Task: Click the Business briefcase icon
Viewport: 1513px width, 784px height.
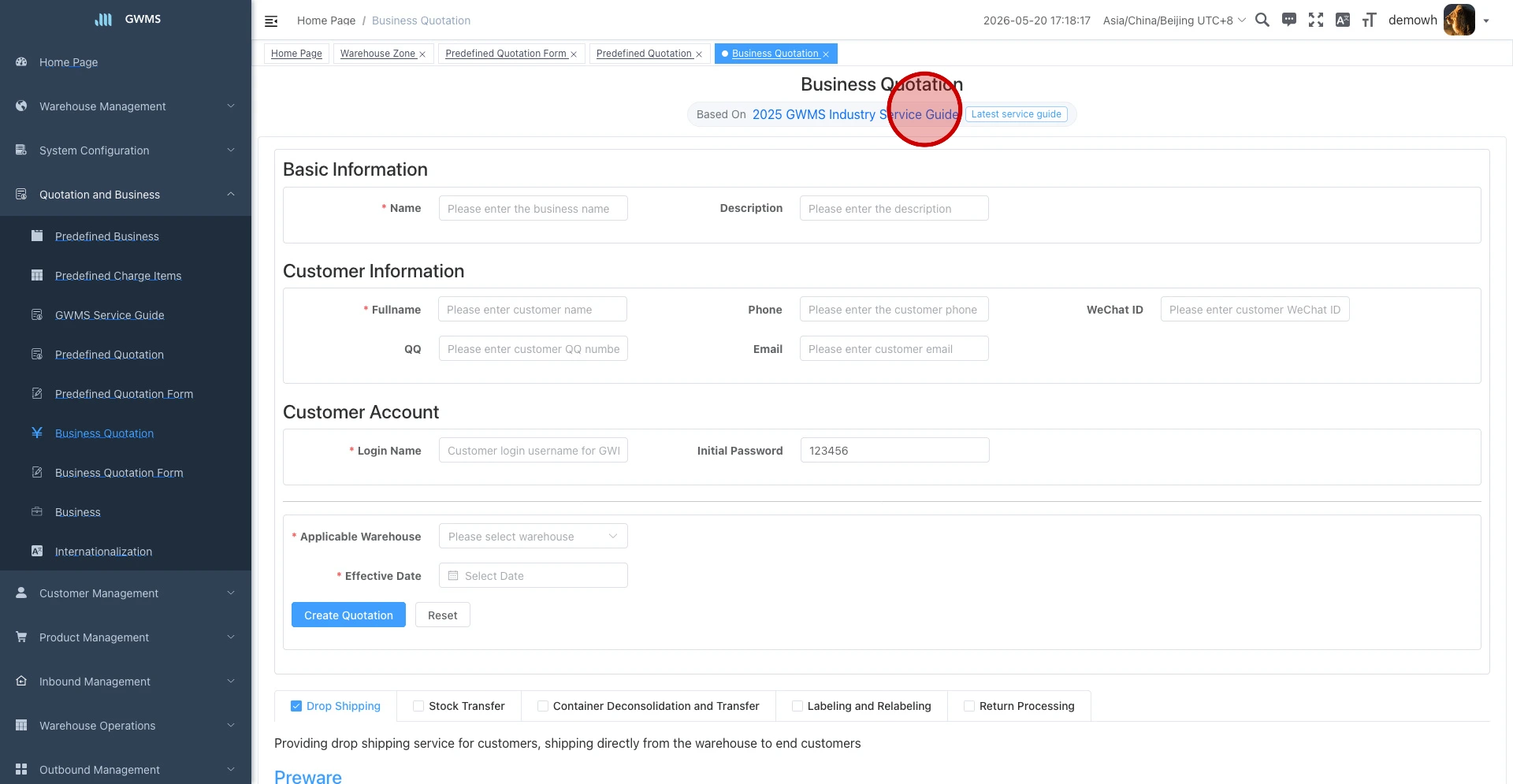Action: (37, 511)
